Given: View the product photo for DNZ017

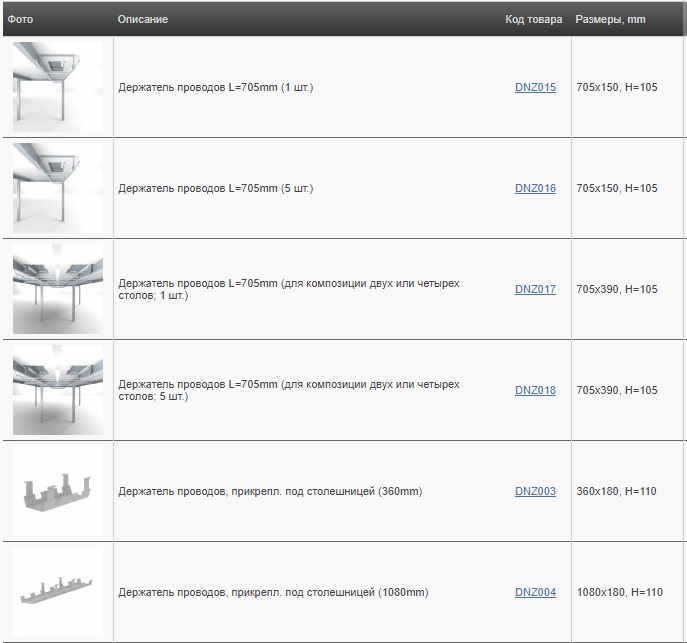Looking at the screenshot, I should click(58, 289).
